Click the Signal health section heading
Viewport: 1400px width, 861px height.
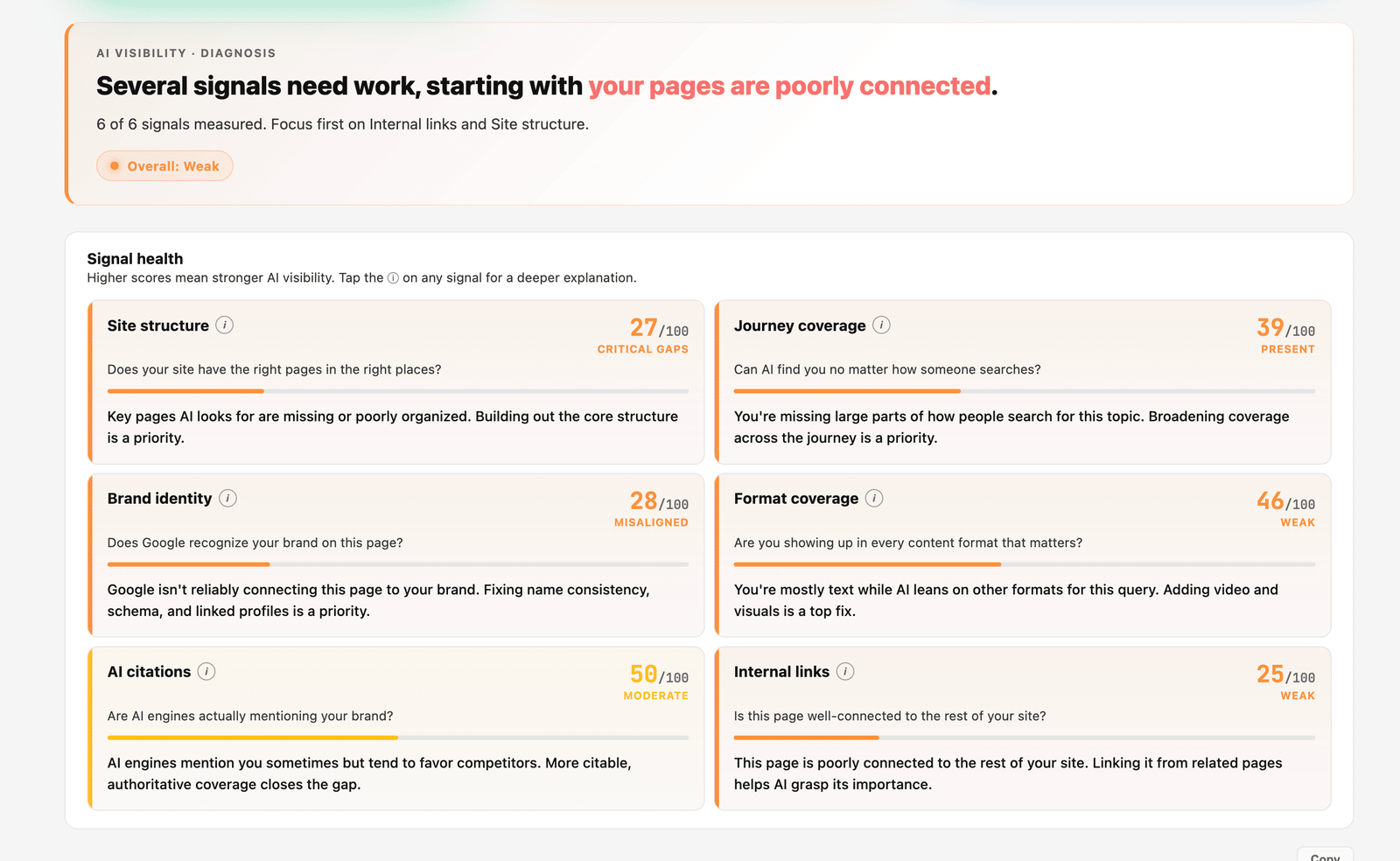click(x=135, y=259)
